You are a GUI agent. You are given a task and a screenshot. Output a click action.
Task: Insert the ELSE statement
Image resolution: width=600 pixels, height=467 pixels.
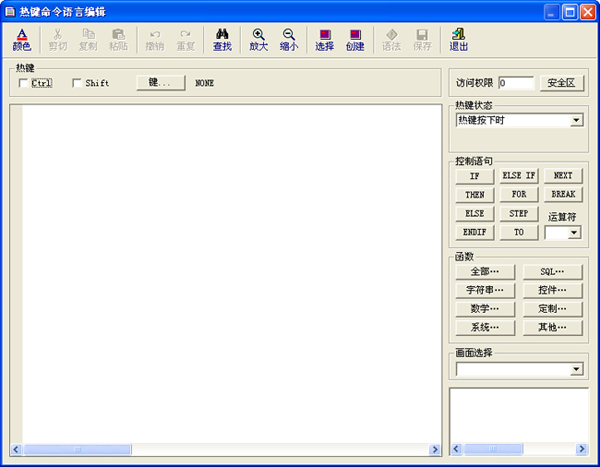(x=474, y=214)
